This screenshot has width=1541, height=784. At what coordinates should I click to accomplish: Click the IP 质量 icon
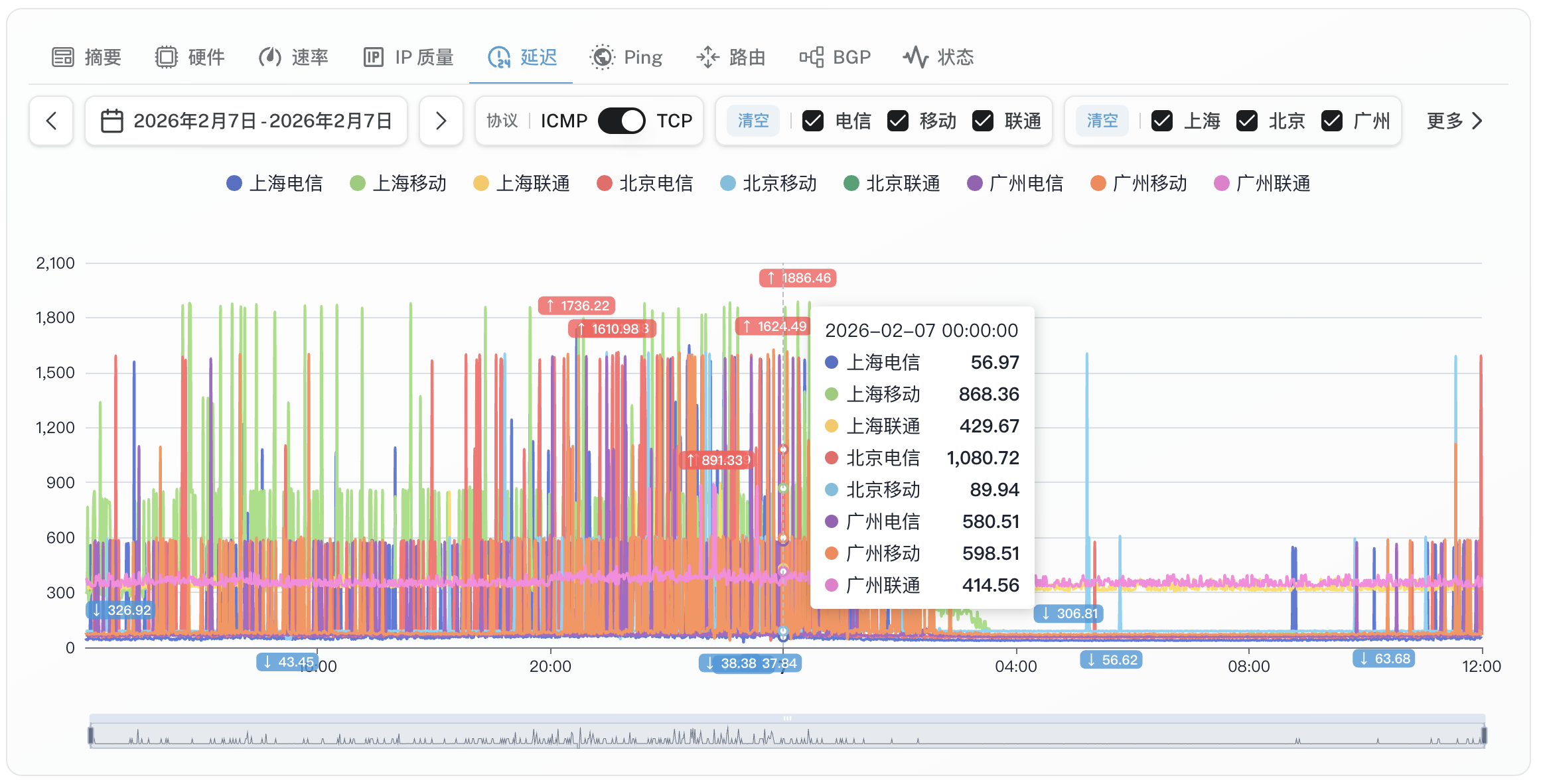point(374,57)
